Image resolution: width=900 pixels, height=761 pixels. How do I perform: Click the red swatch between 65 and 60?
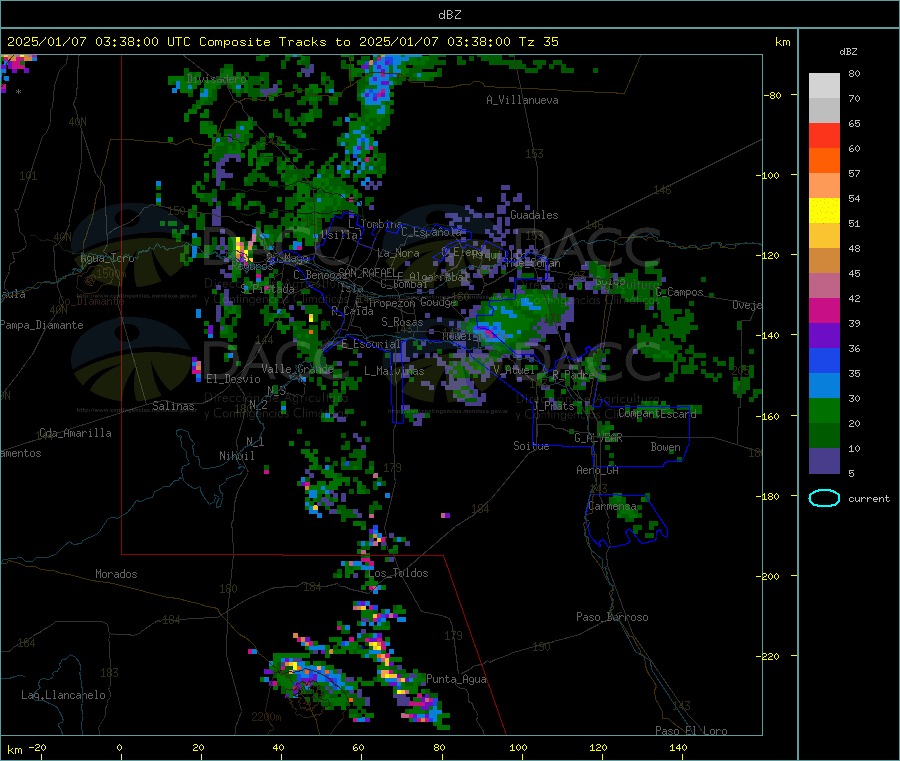coord(824,135)
